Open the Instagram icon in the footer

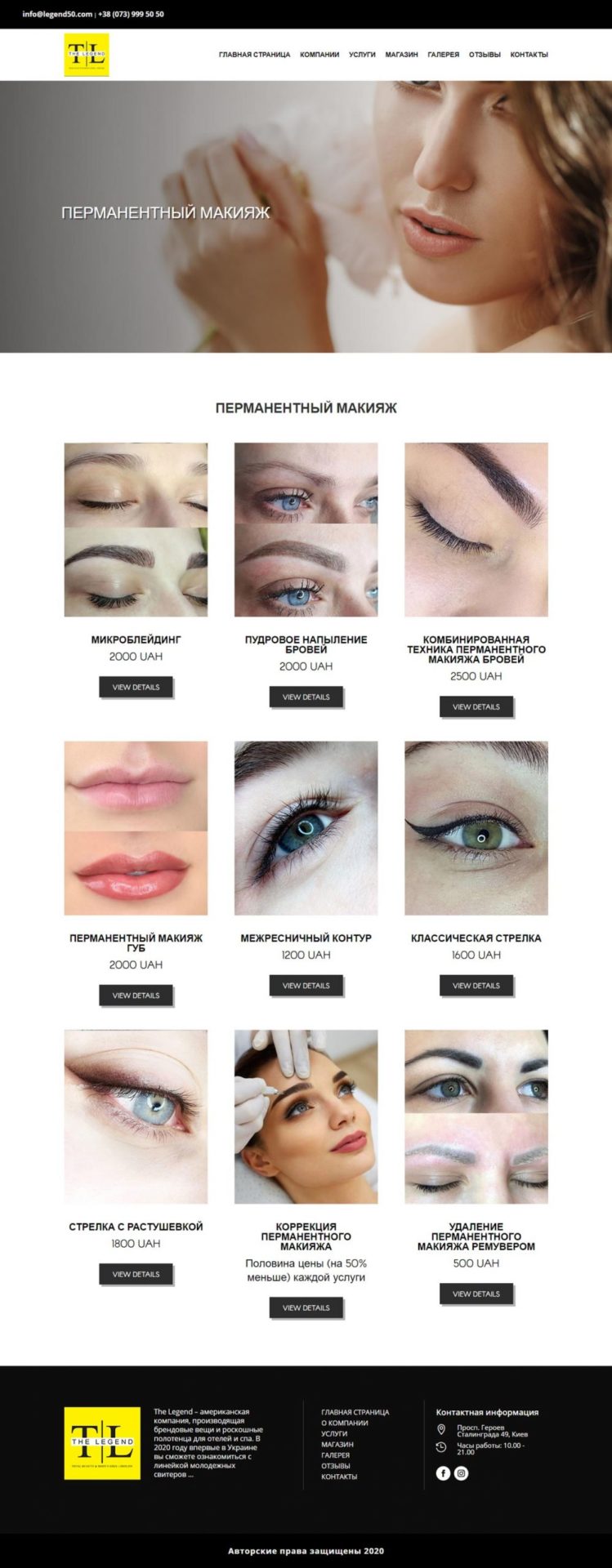click(x=461, y=1473)
